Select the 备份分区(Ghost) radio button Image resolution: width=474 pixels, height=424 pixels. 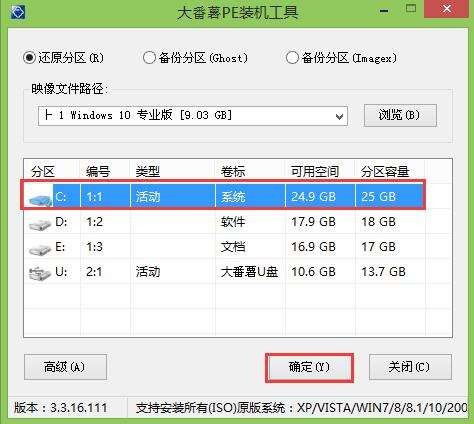pos(149,58)
